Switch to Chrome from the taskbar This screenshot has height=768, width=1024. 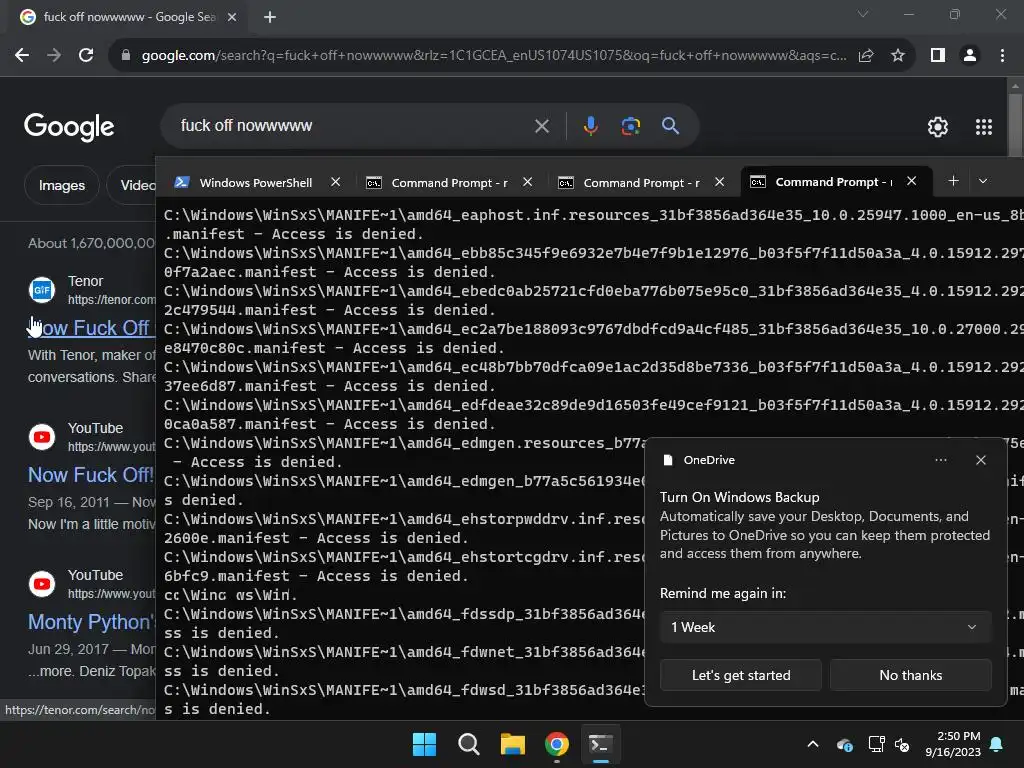coord(557,744)
